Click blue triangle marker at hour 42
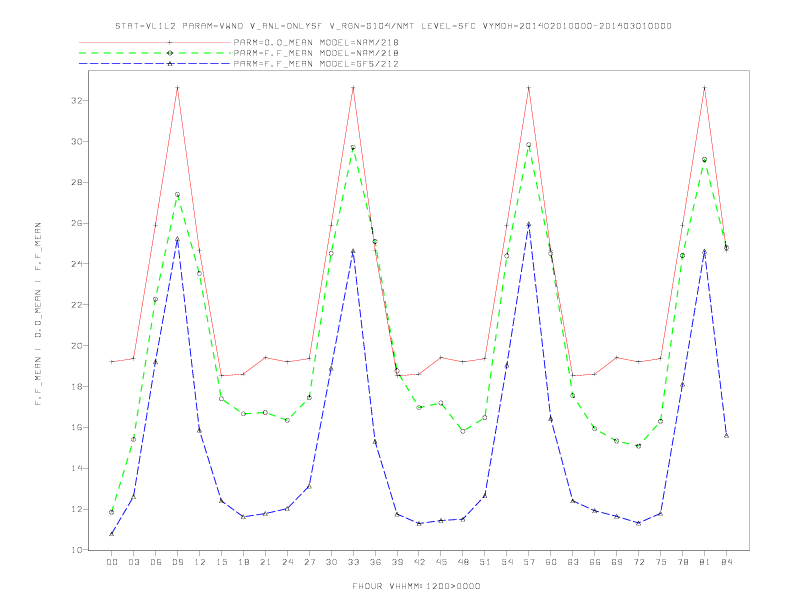This screenshot has height=612, width=792. [419, 524]
